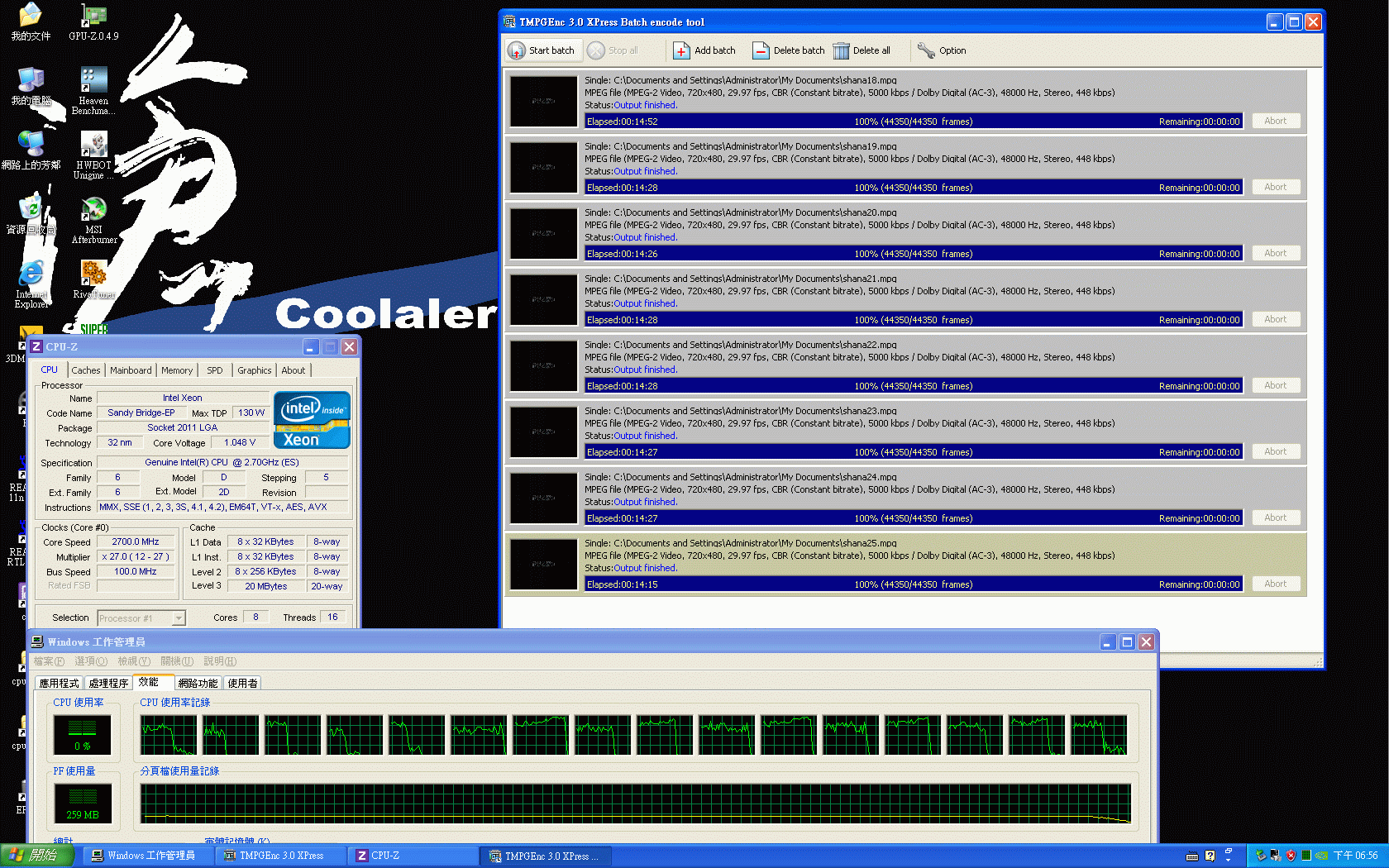Click the '20 MBytes' Level 3 cache value
The height and width of the screenshot is (868, 1389).
(266, 586)
